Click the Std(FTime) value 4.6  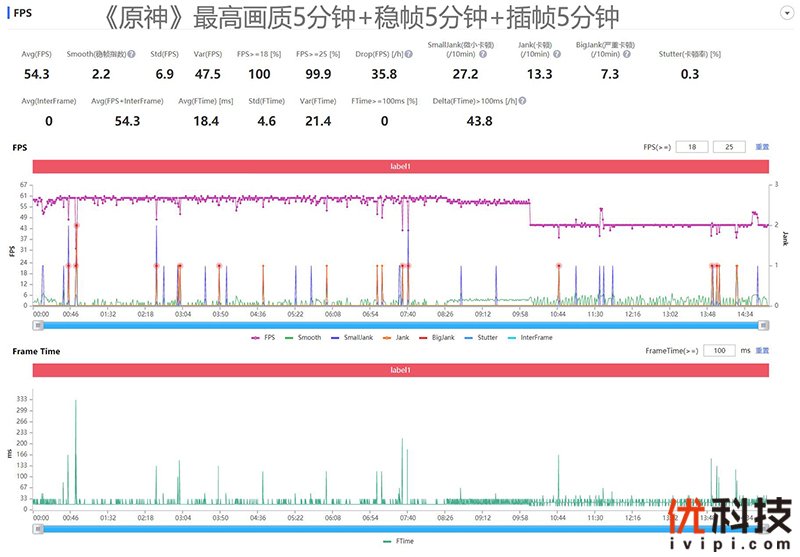[266, 121]
